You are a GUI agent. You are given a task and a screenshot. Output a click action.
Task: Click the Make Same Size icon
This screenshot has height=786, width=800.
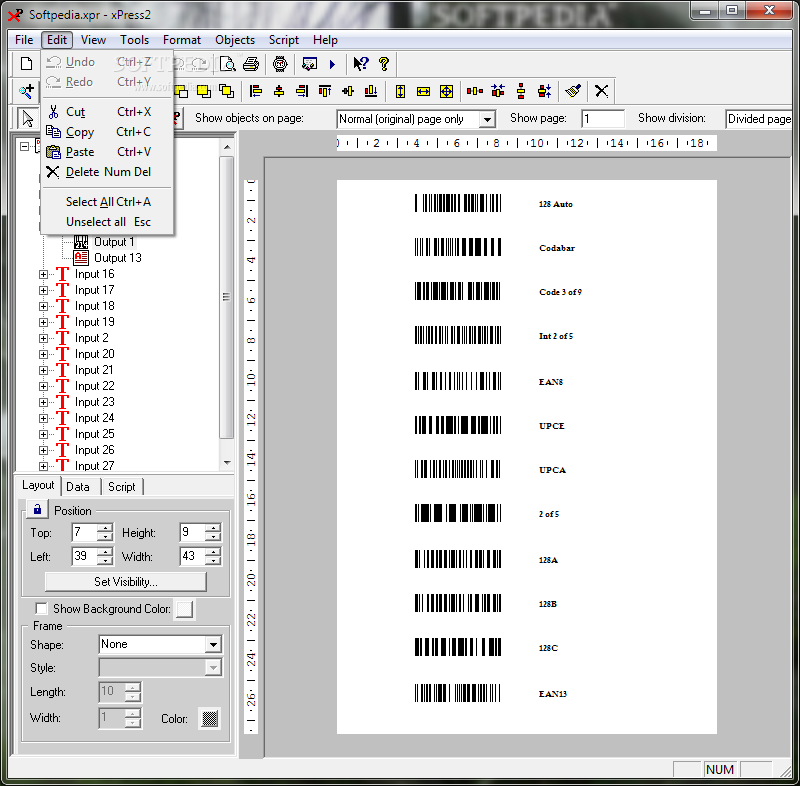pos(446,91)
